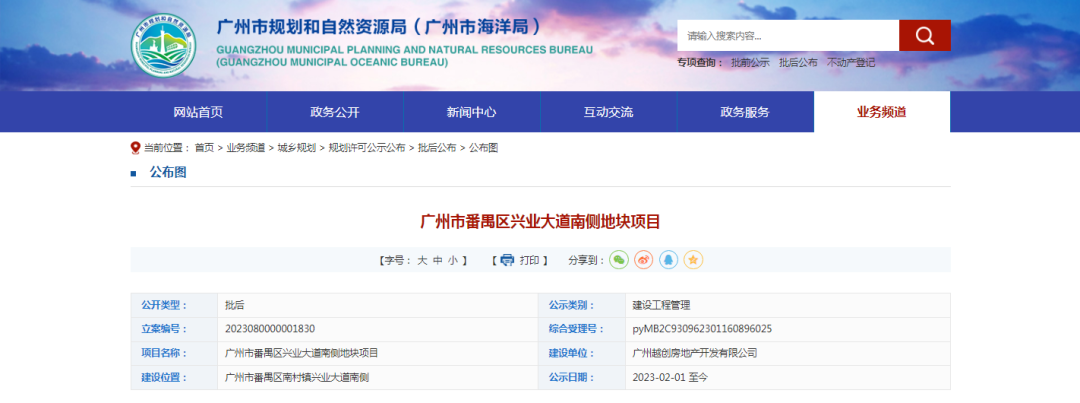
Task: Click the date 2023-02-01 至今
Action: [x=670, y=378]
